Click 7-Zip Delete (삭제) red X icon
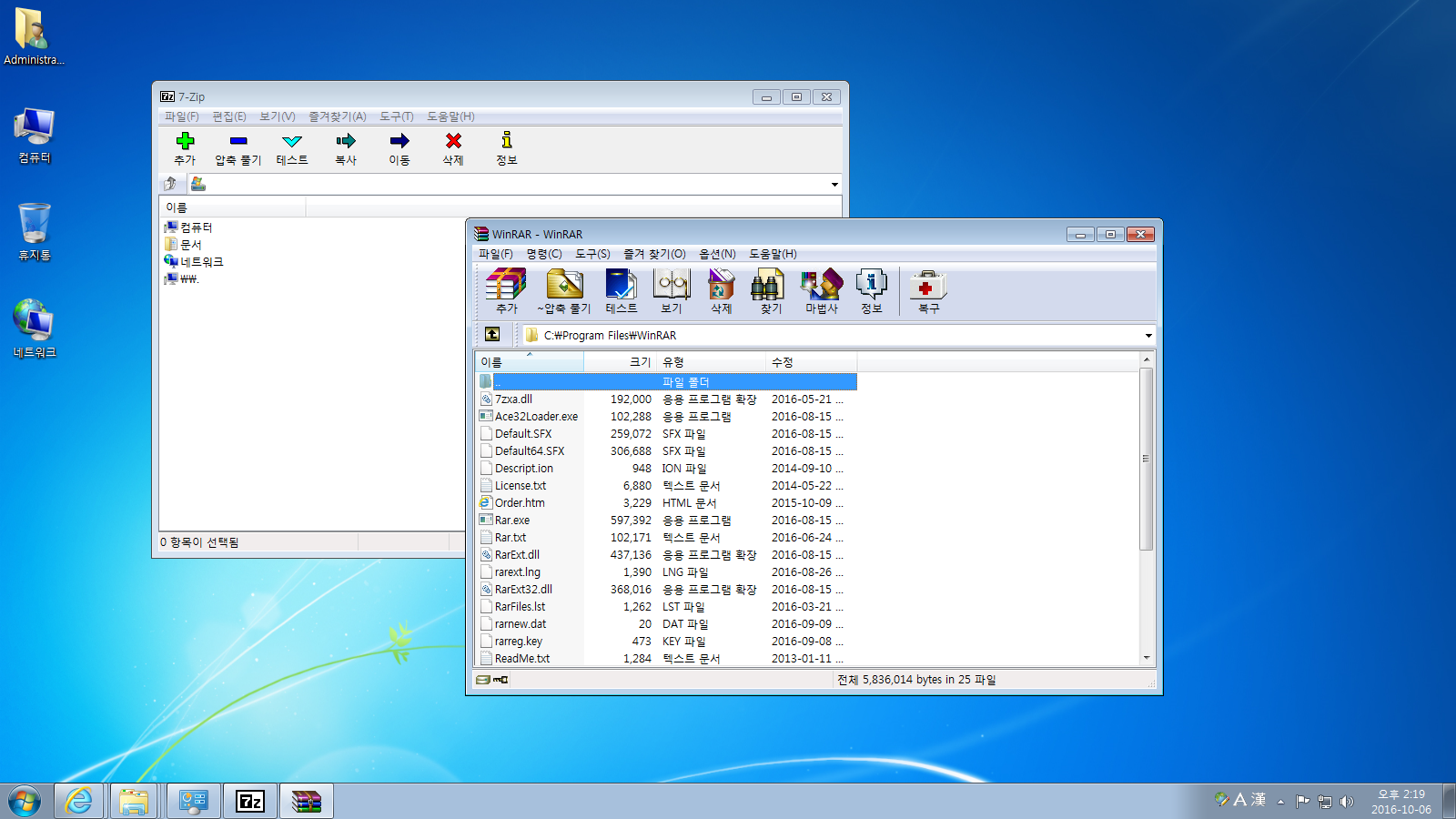 tap(453, 148)
